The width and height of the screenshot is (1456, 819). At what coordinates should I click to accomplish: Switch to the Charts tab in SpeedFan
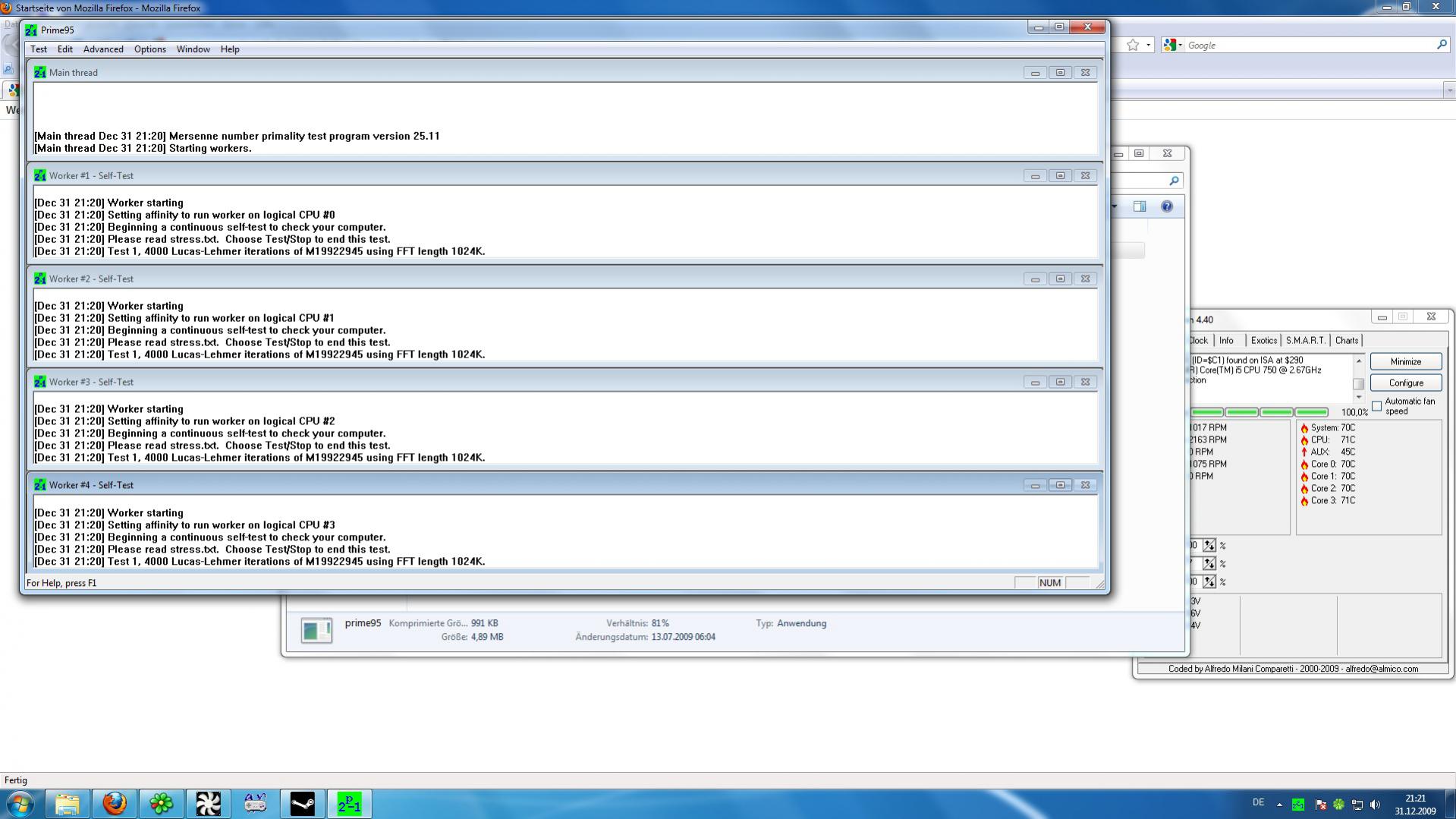click(1347, 341)
